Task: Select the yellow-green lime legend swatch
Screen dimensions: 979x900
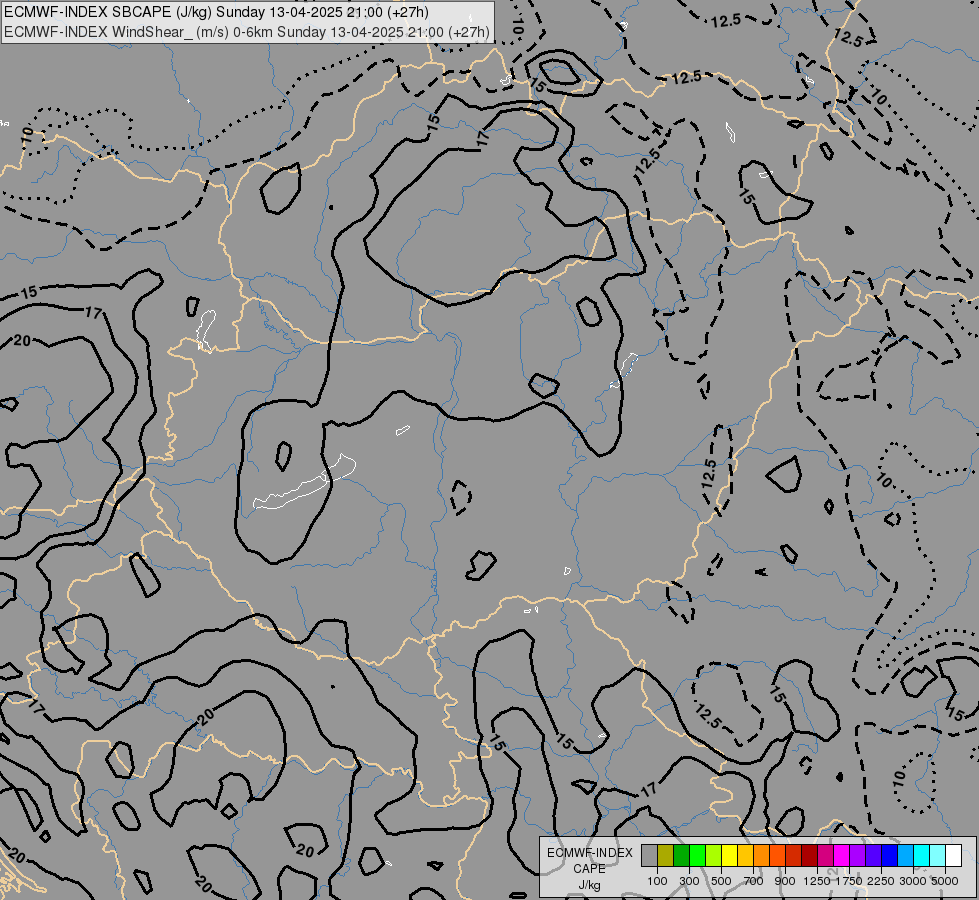Action: (714, 855)
